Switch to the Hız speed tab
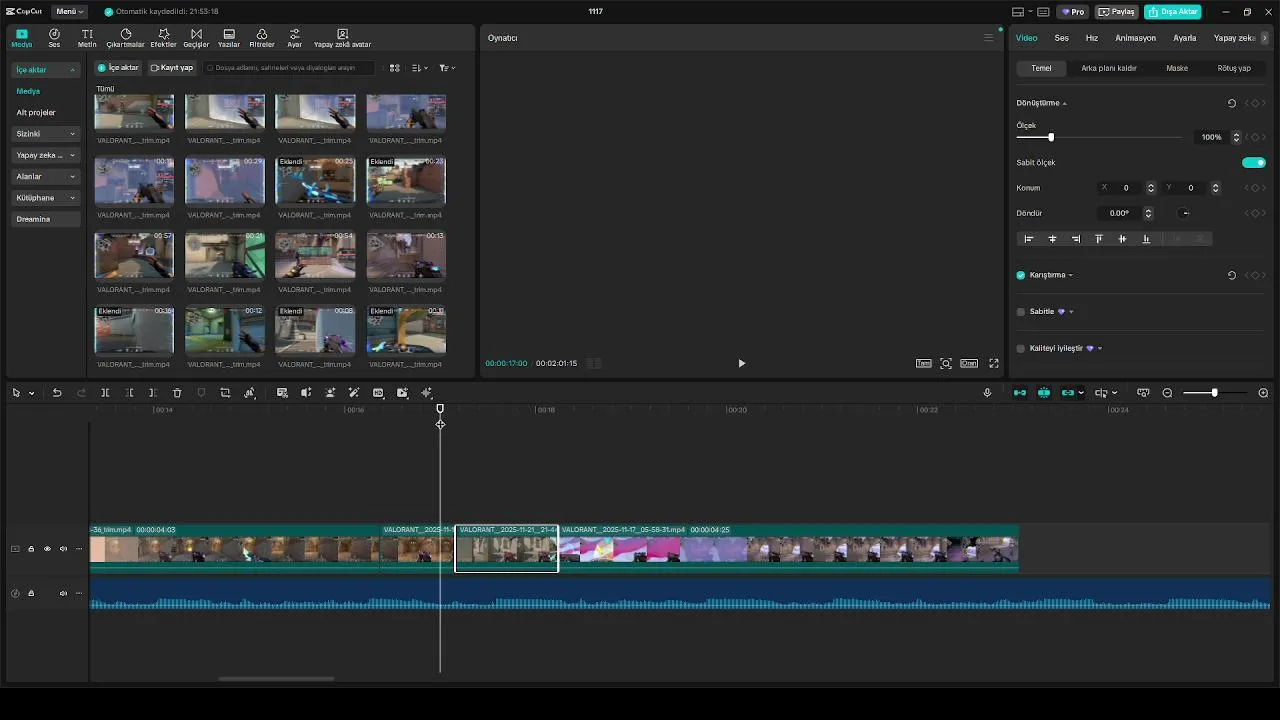This screenshot has height=720, width=1280. [1092, 38]
